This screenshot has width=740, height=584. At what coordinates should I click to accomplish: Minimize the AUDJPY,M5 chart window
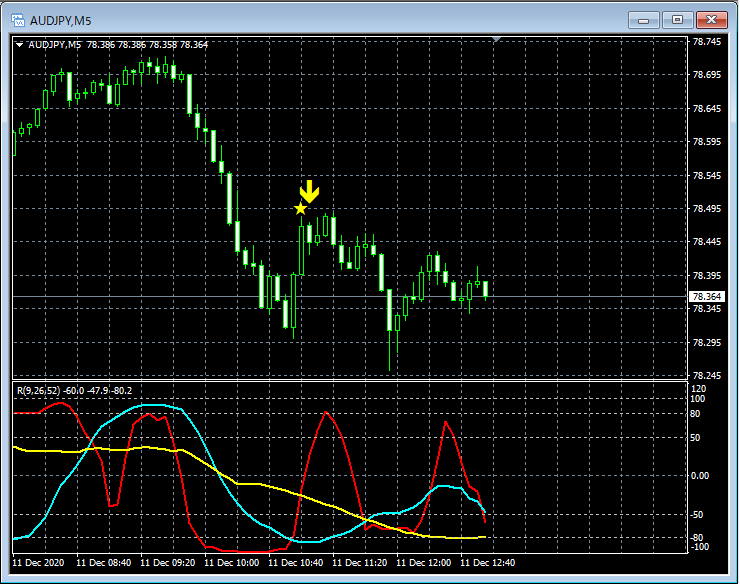tap(645, 19)
